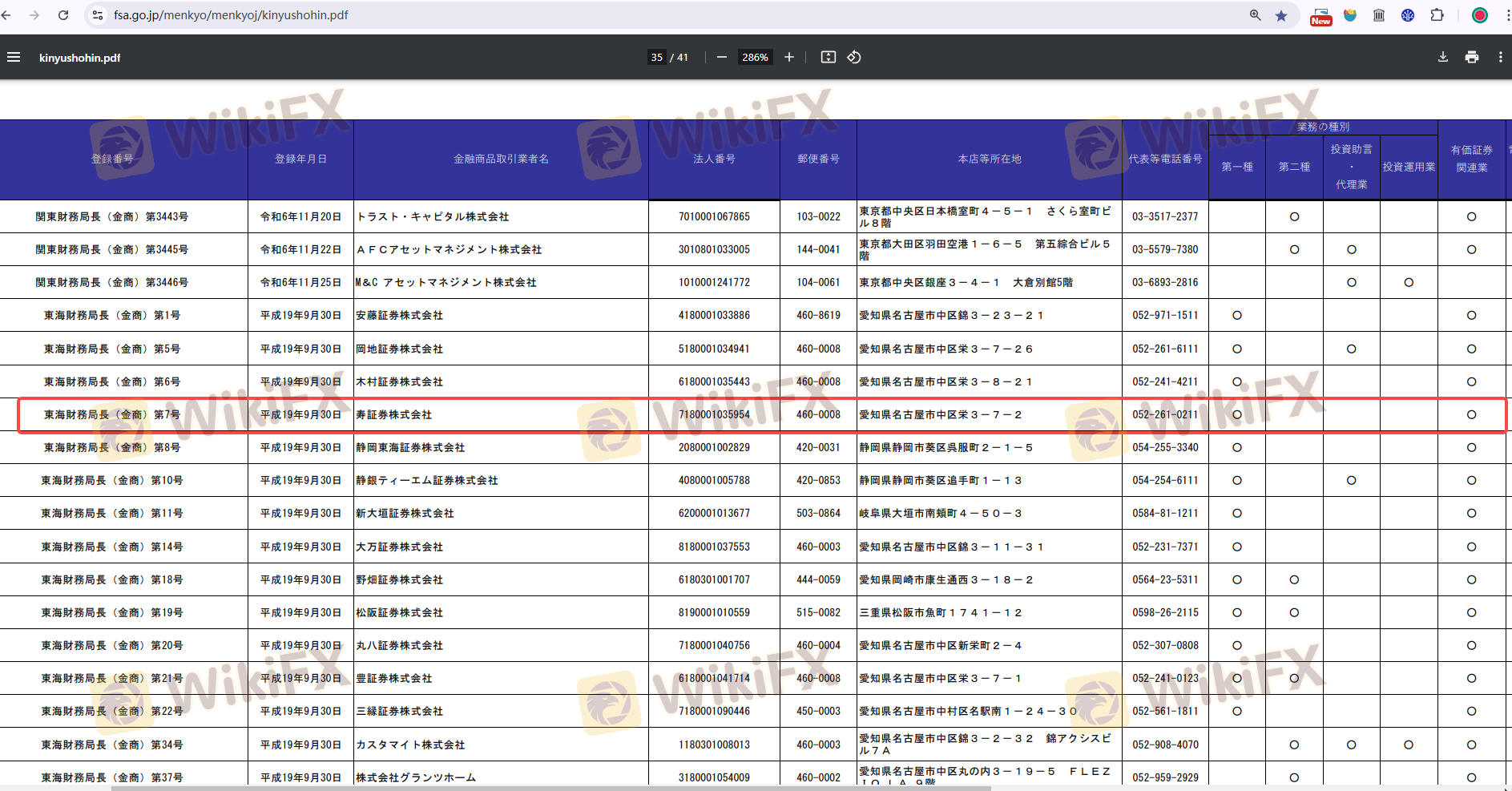The width and height of the screenshot is (1512, 791).
Task: Click the zoom out minus button
Action: click(x=721, y=57)
